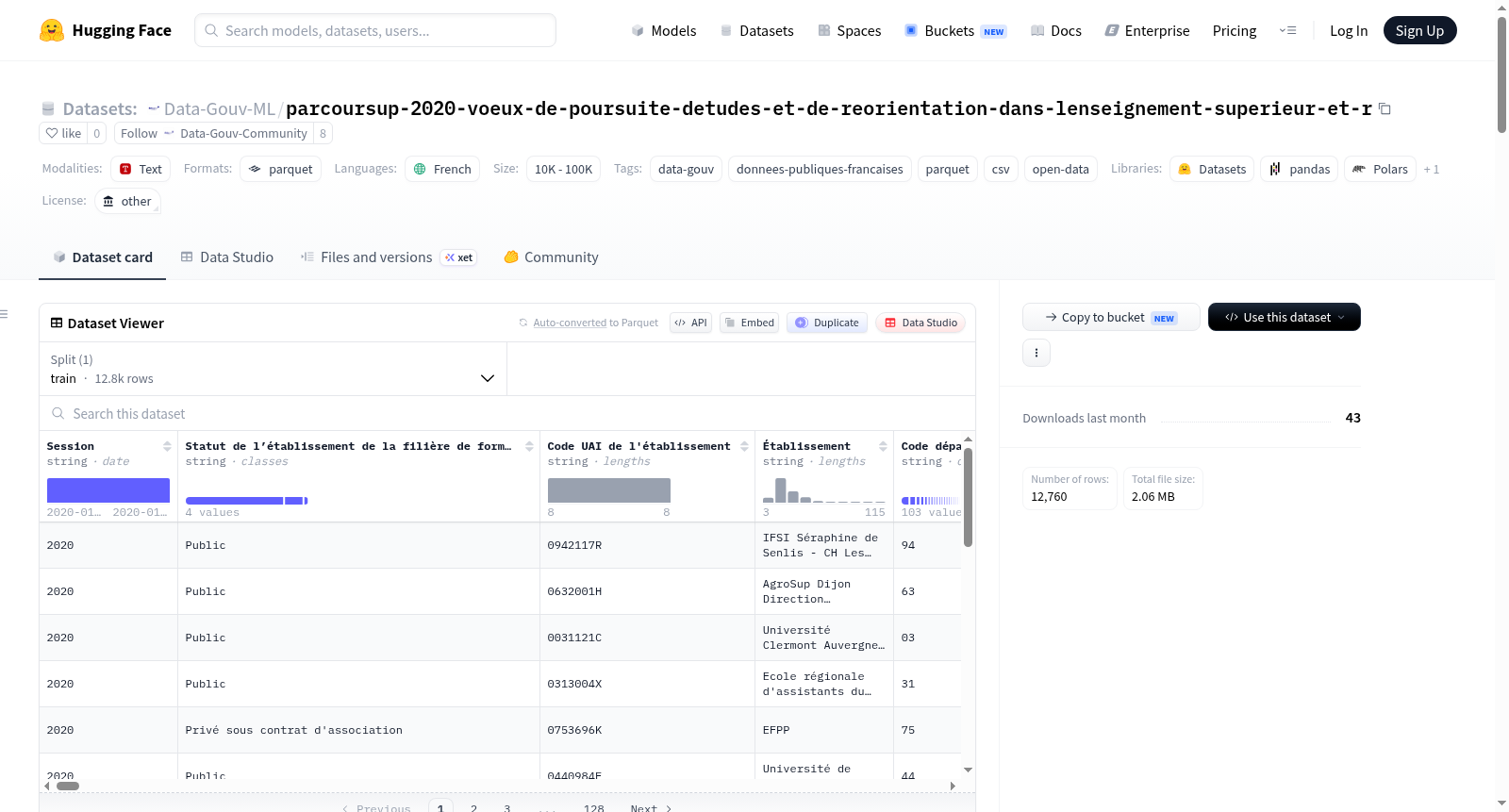
Task: Click the Search this dataset field
Action: pyautogui.click(x=507, y=413)
